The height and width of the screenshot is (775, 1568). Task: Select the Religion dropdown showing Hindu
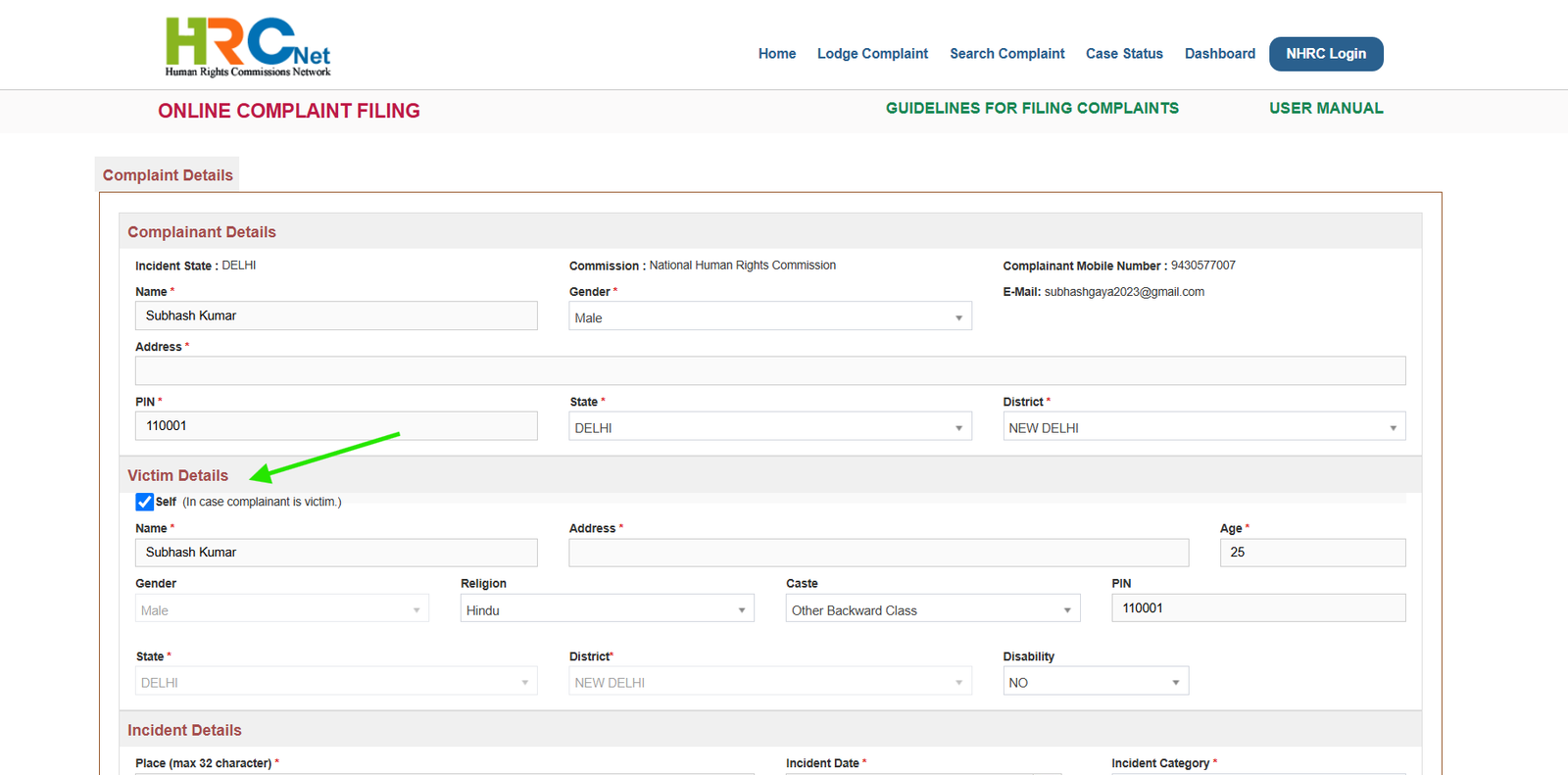(608, 608)
